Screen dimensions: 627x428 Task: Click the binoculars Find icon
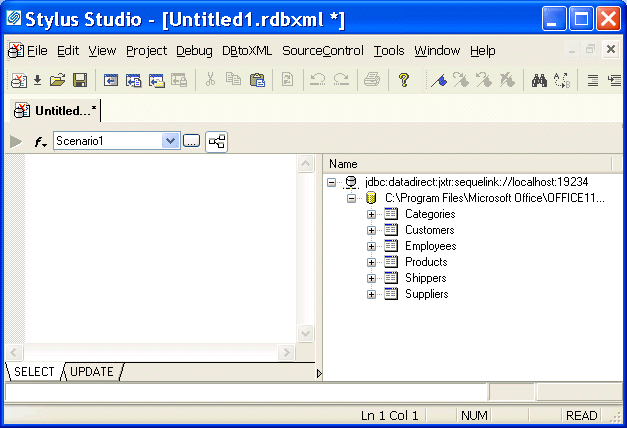(x=539, y=81)
